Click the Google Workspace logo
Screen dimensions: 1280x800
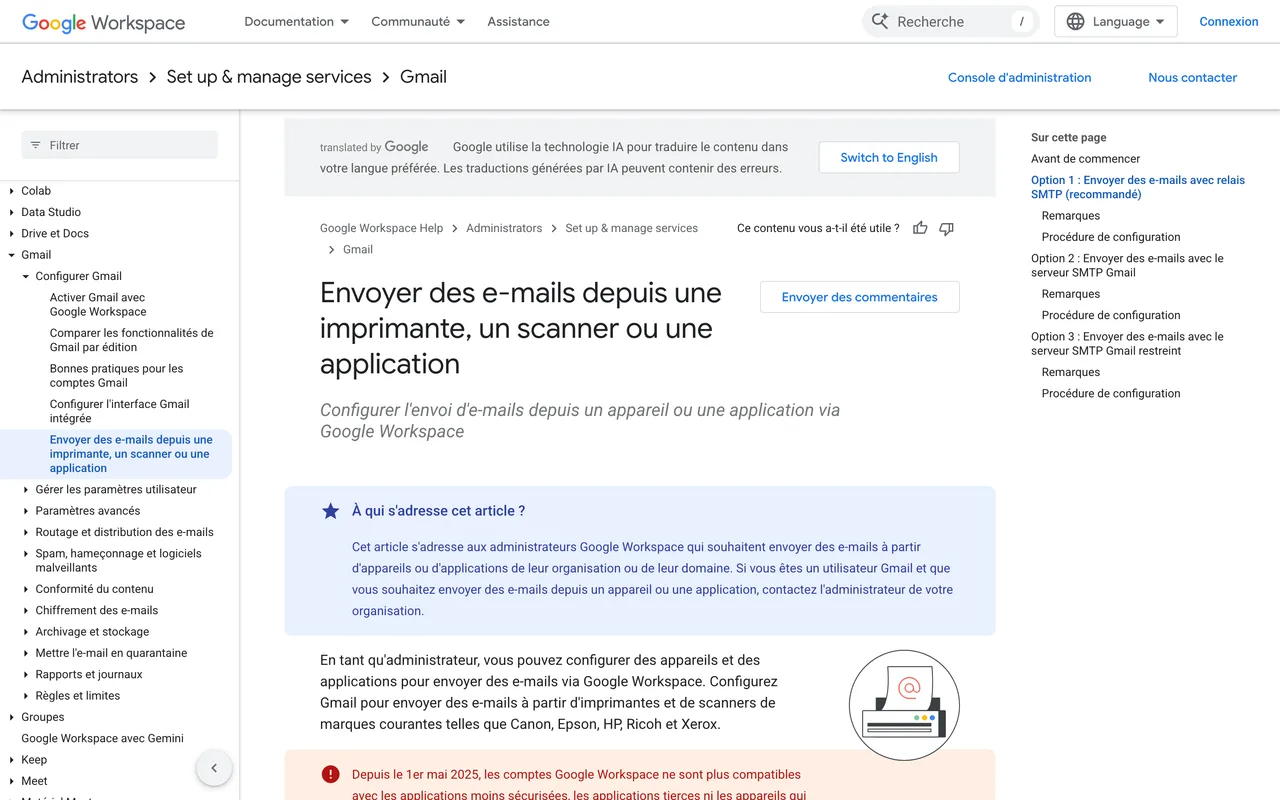[x=104, y=22]
